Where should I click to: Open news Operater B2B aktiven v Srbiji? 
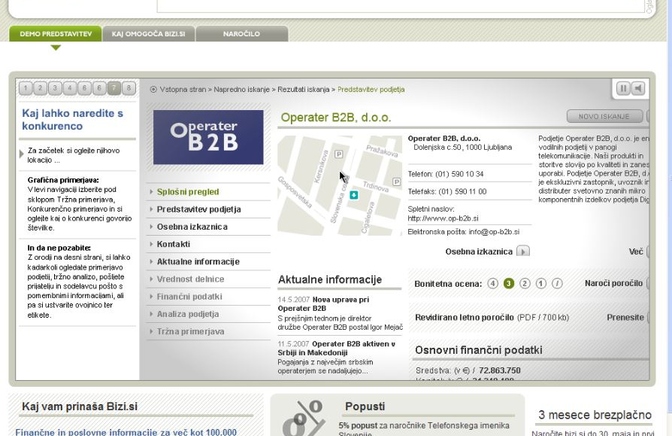(336, 348)
